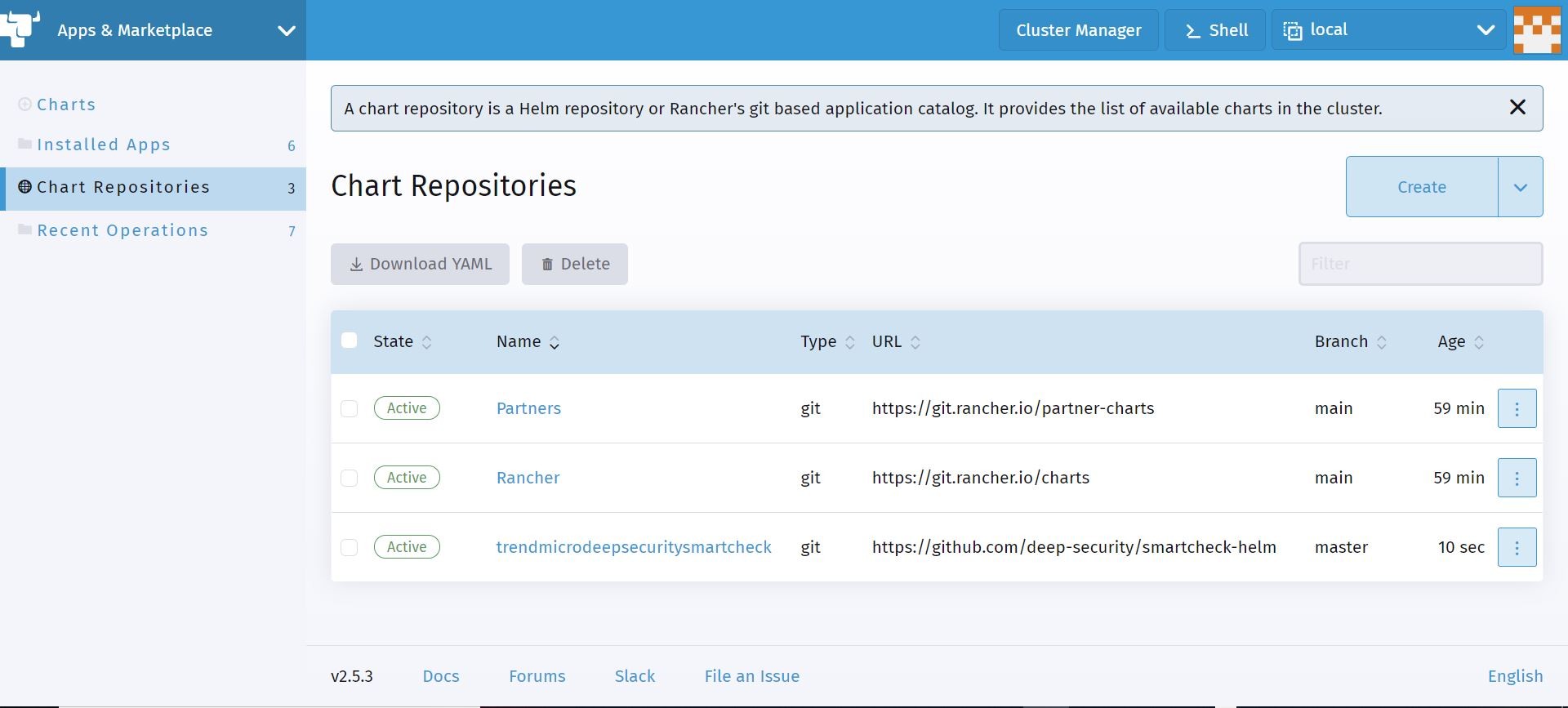Click the 10 sec age cell
Image resolution: width=1568 pixels, height=708 pixels.
pos(1461,547)
